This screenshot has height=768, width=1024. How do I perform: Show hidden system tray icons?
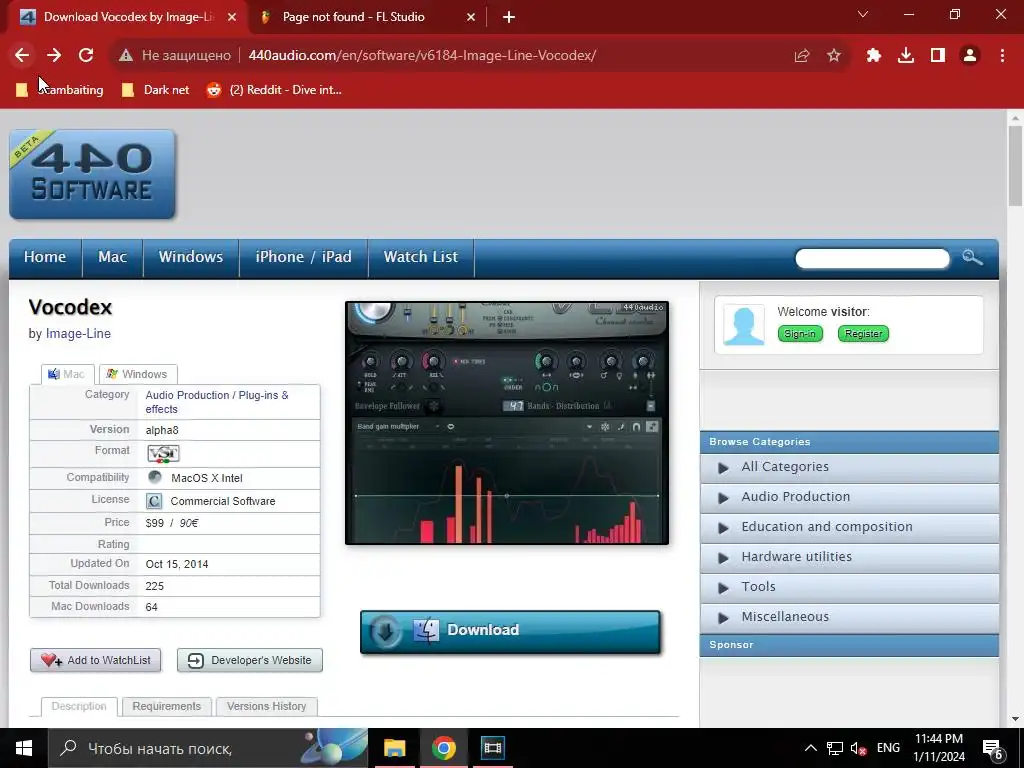coord(810,748)
